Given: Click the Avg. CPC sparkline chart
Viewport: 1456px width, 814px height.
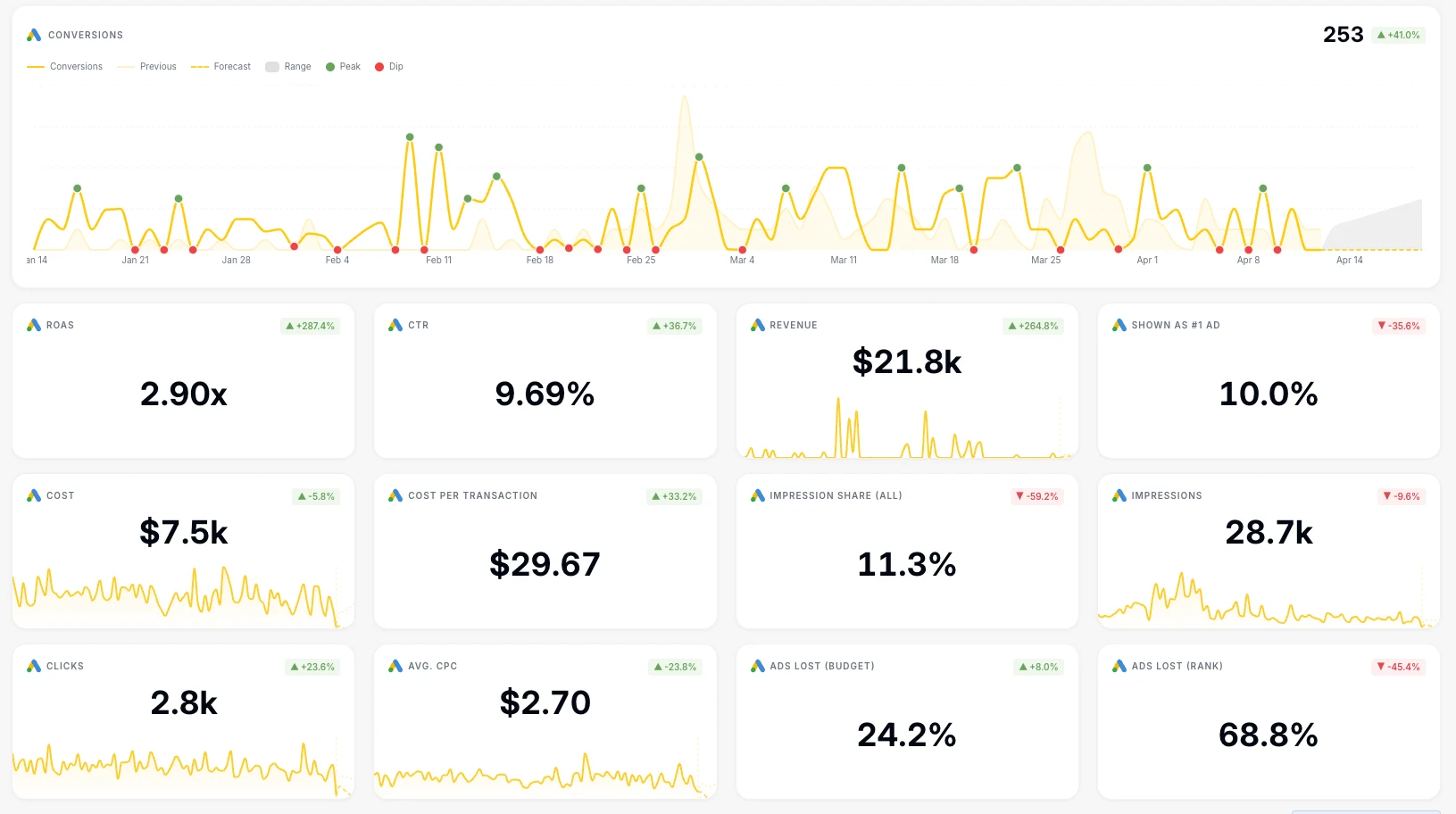Looking at the screenshot, I should click(545, 773).
